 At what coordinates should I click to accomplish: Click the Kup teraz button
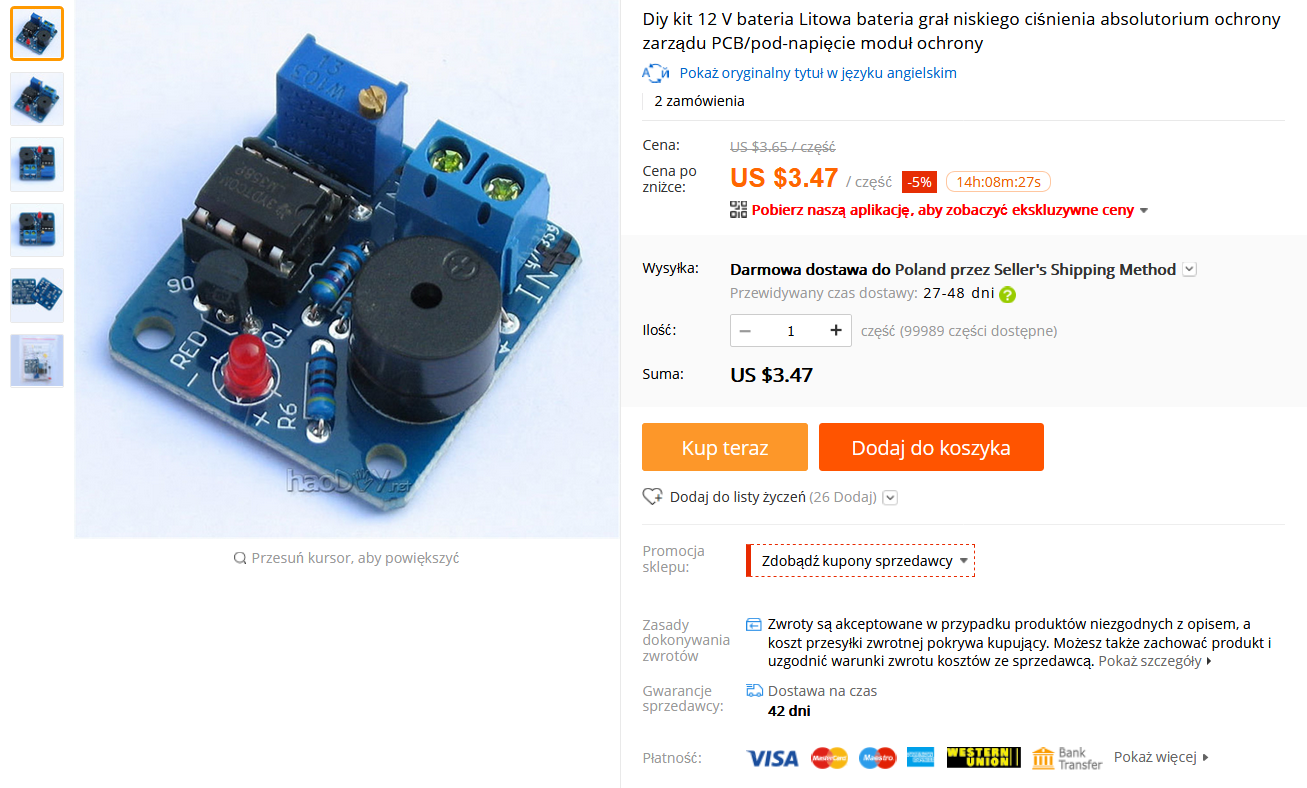click(725, 447)
